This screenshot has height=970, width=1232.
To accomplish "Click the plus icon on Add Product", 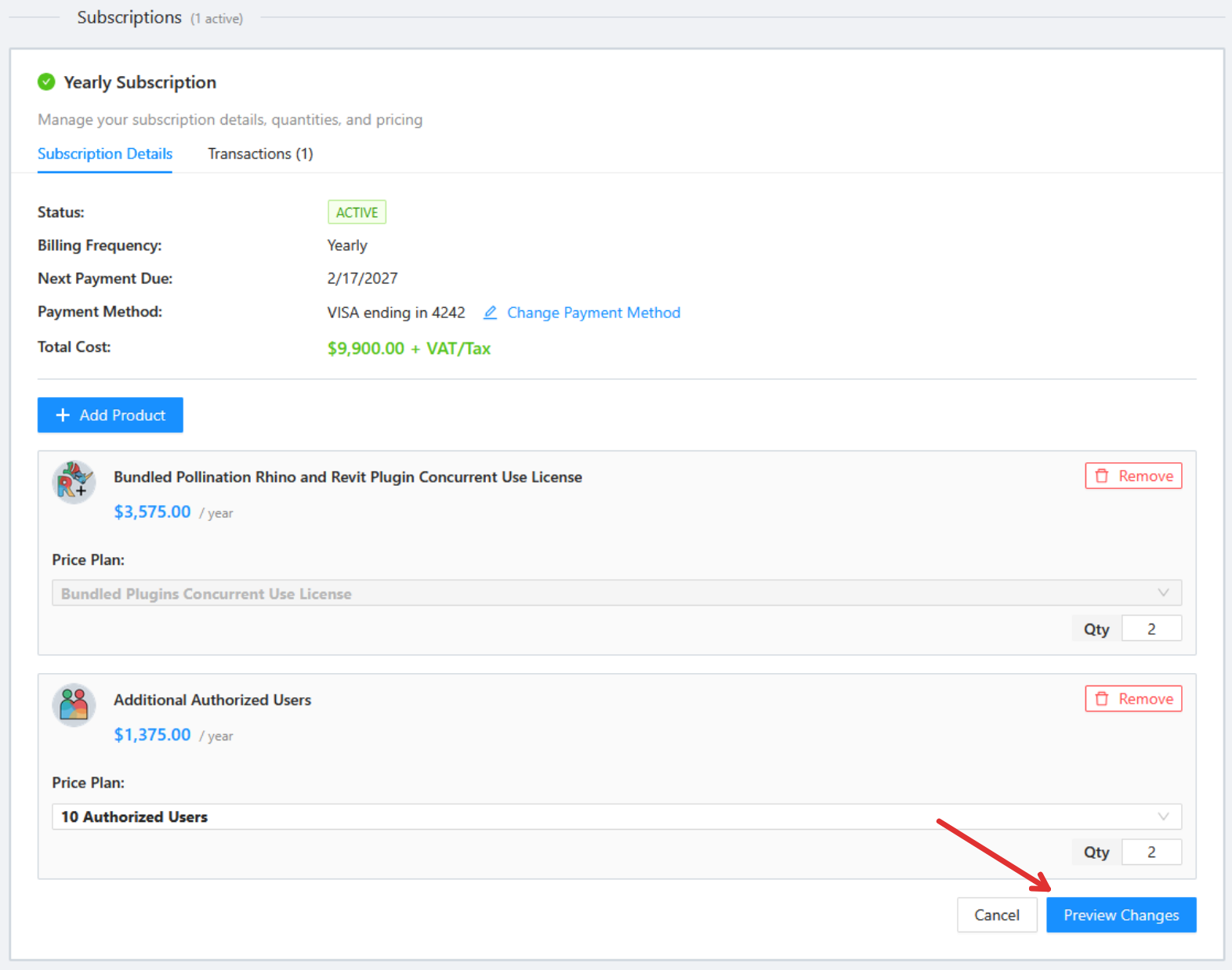I will pyautogui.click(x=63, y=415).
